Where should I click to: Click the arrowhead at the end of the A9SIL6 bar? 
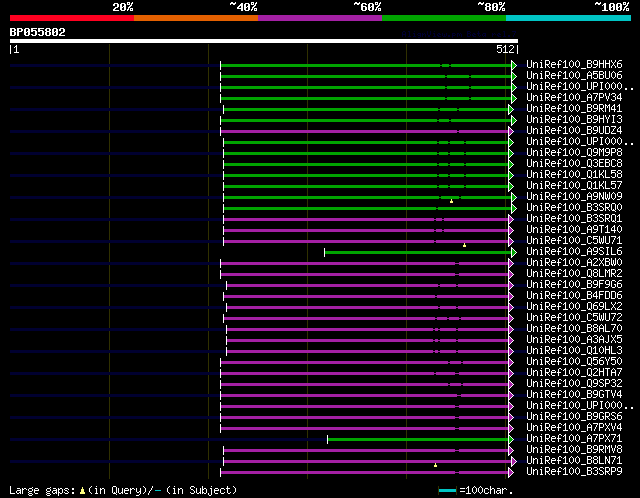pos(514,253)
